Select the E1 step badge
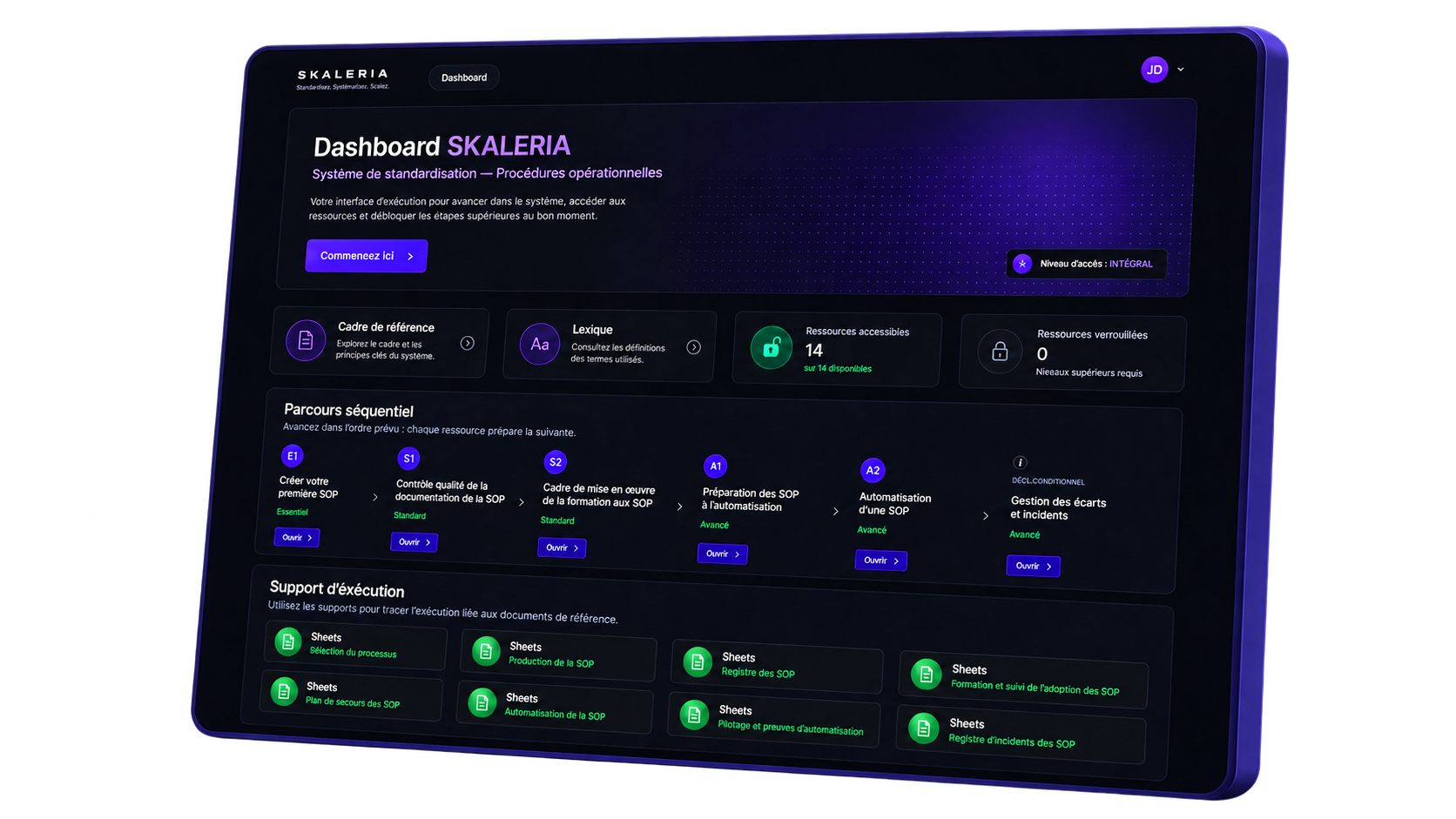The image size is (1456, 819). point(293,456)
